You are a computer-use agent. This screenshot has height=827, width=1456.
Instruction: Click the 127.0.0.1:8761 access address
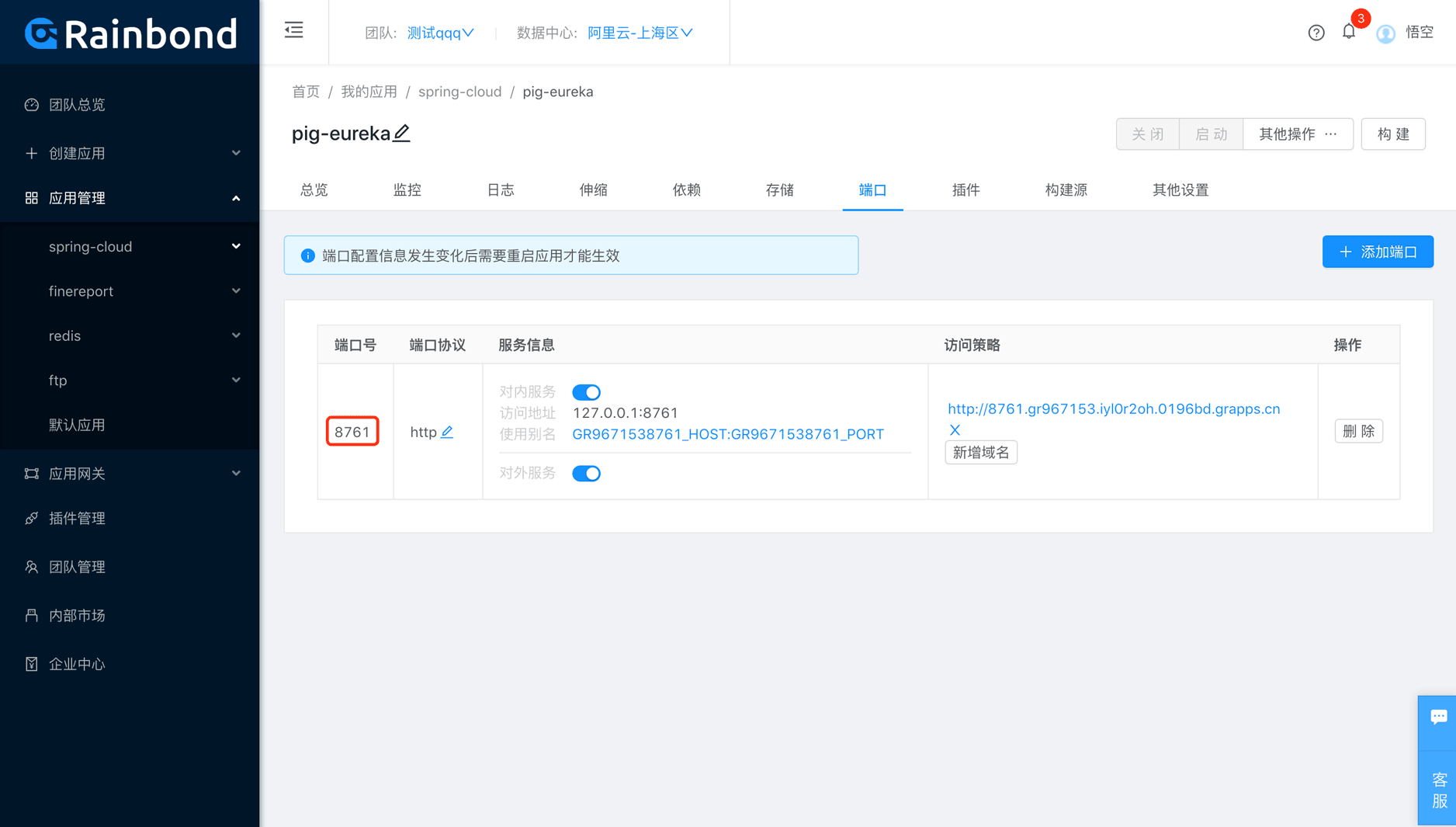625,413
